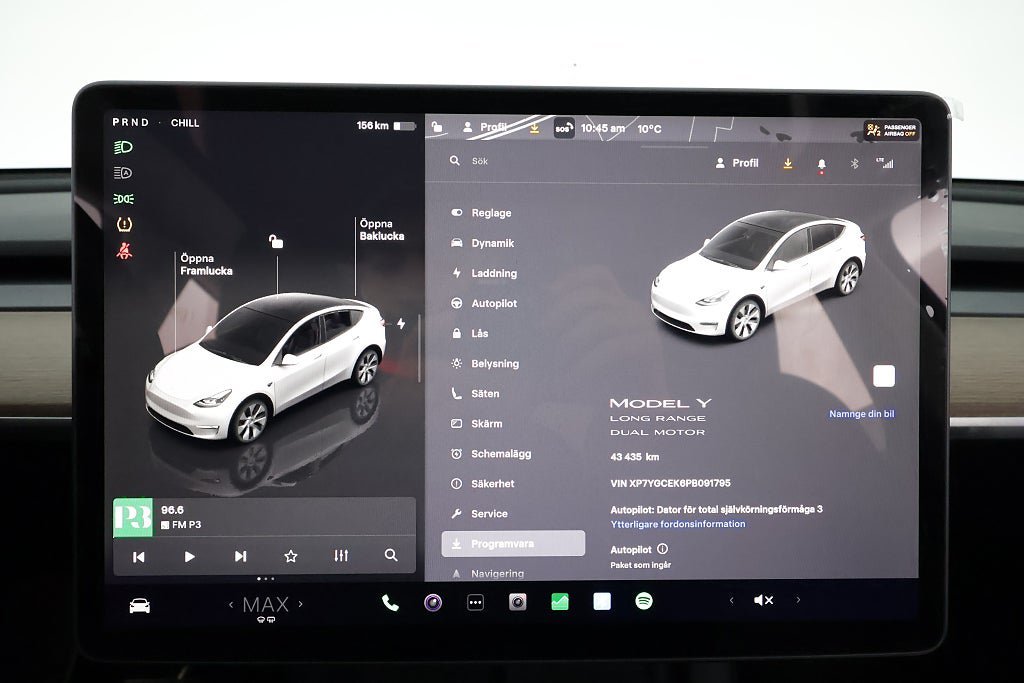Open the dashcam camera app

point(517,602)
